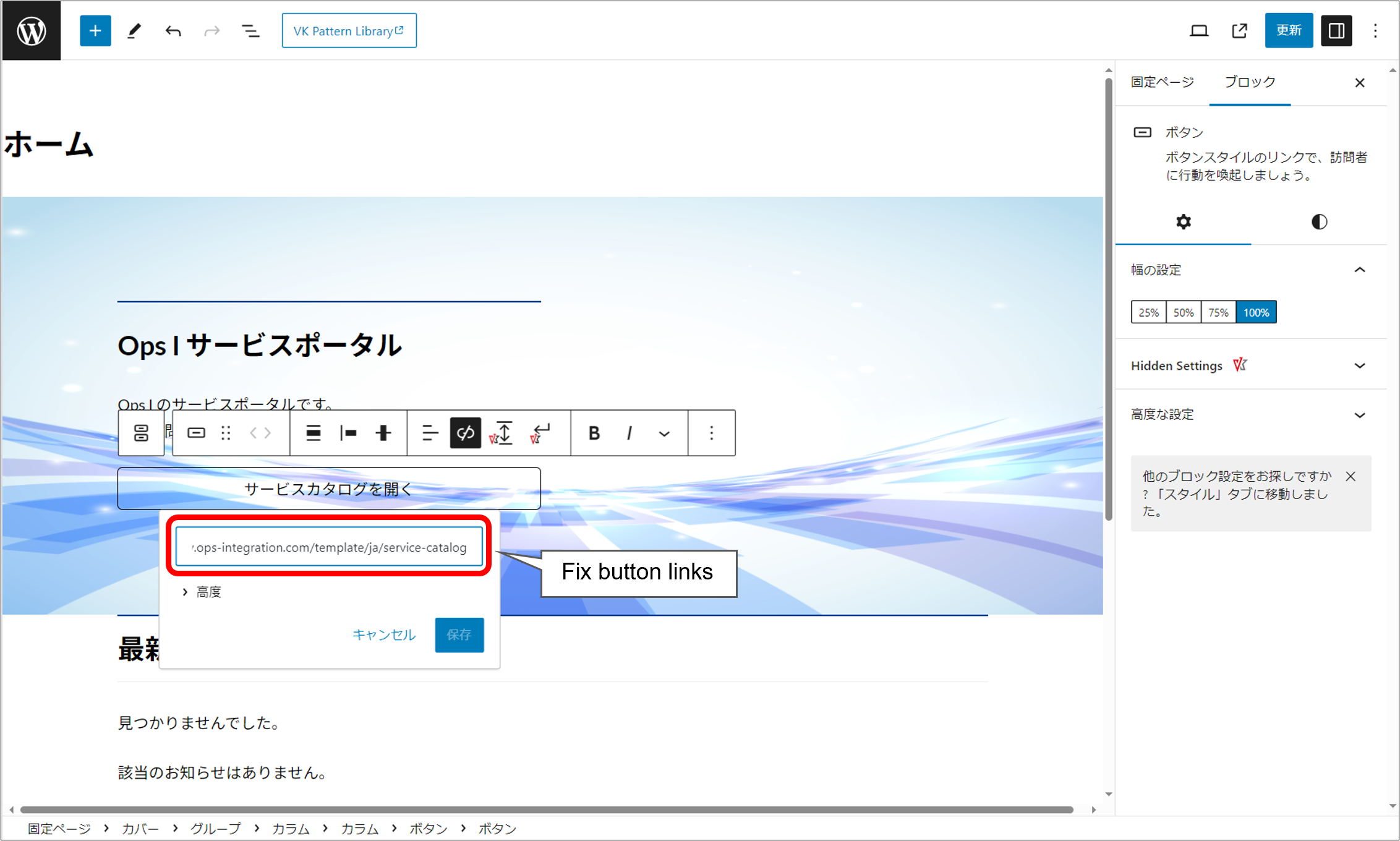Viewport: 1400px width, 841px height.
Task: Click the キャンセル link
Action: [x=383, y=634]
